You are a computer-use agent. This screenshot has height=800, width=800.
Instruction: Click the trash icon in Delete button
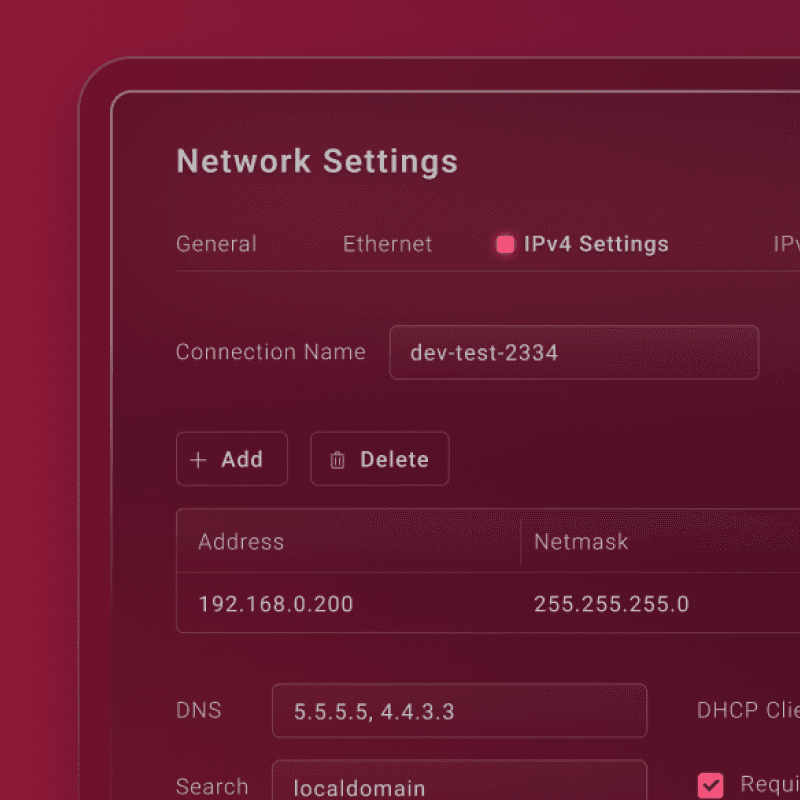click(337, 460)
